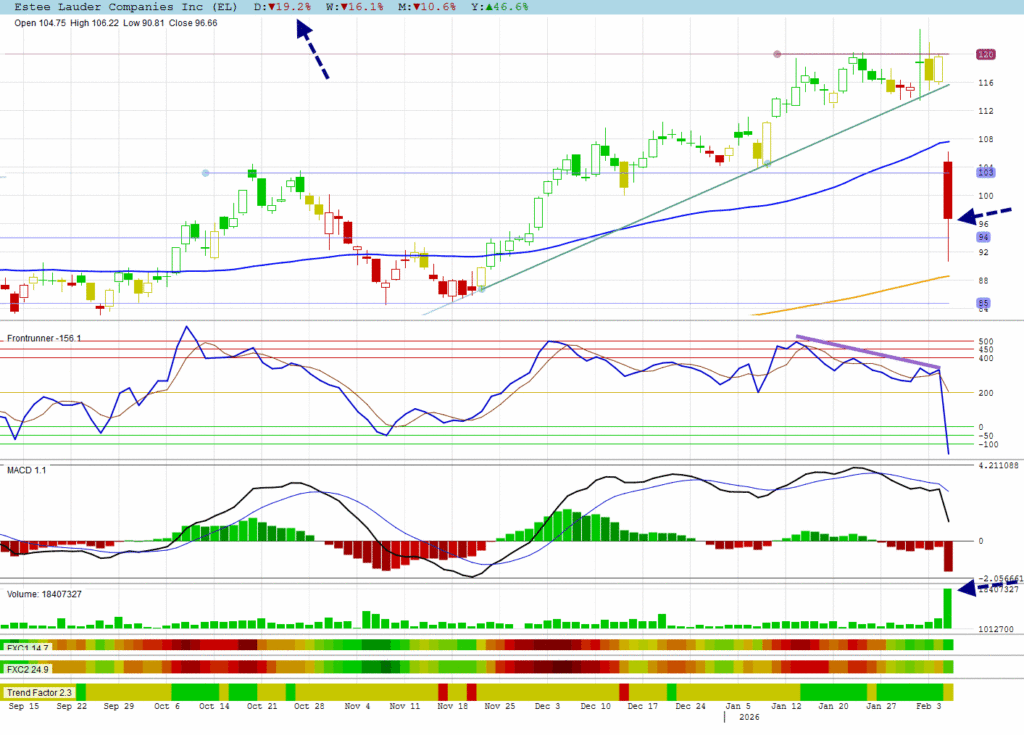
Task: Click the 94 price level tag
Action: 984,238
